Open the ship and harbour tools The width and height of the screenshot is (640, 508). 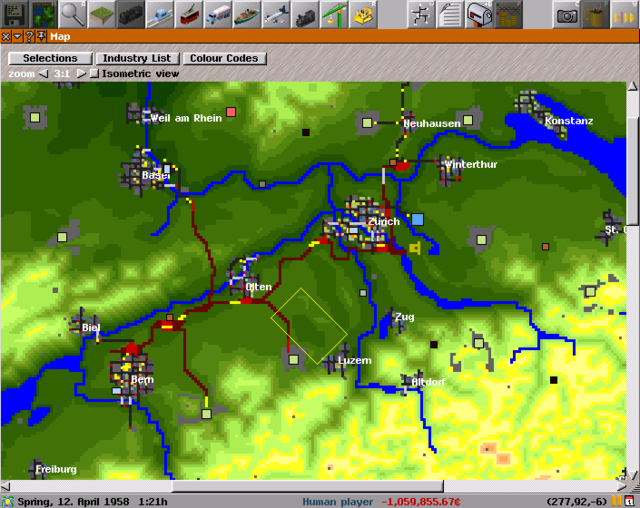pos(247,14)
